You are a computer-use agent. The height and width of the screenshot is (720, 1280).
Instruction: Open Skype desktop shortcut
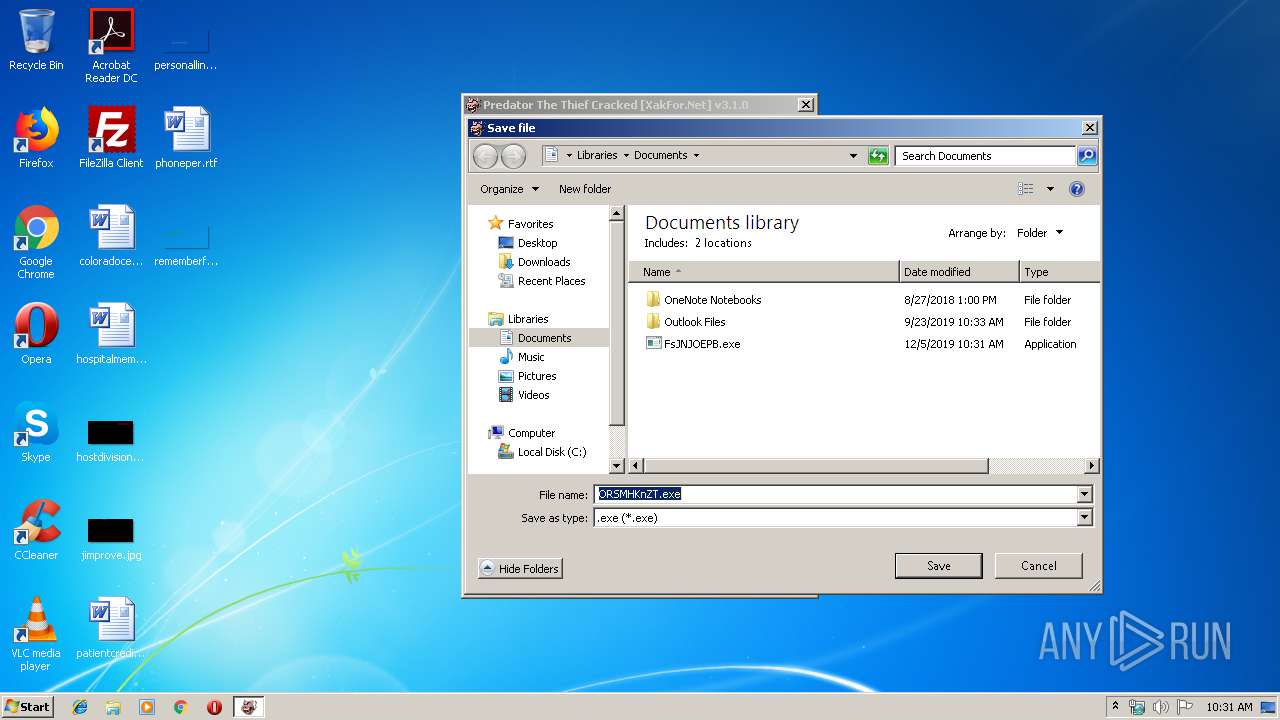36,432
